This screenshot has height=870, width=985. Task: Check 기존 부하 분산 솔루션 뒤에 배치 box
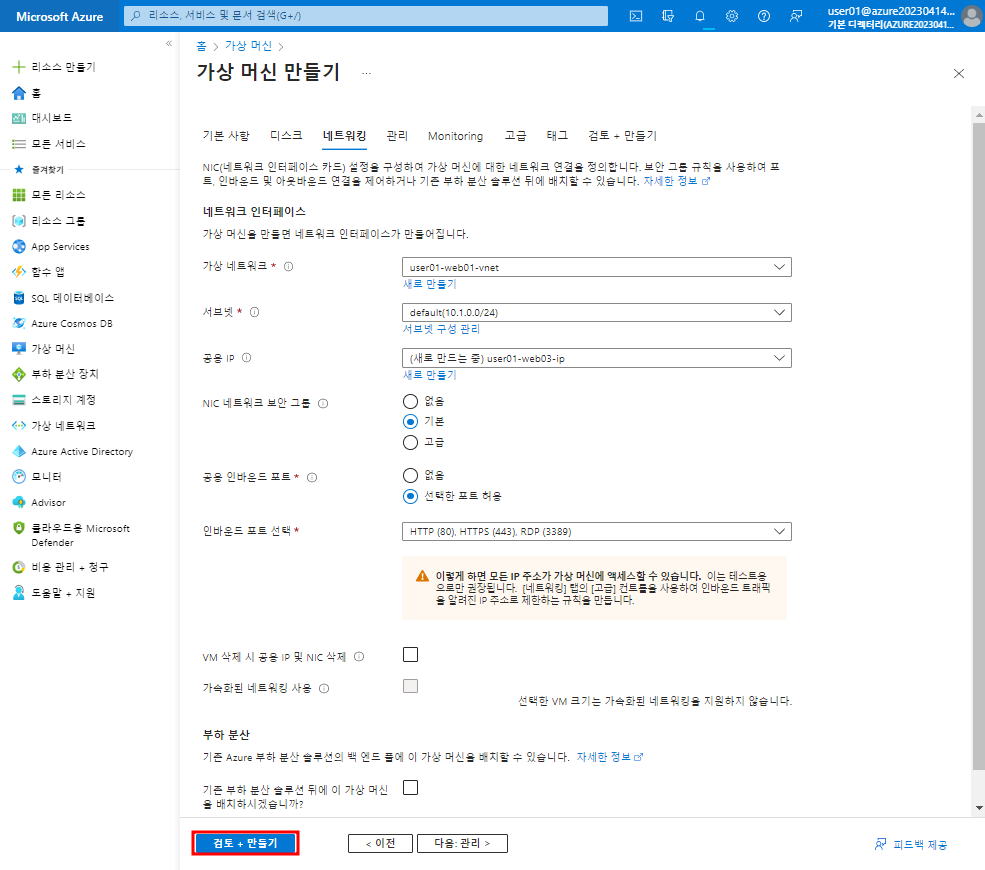point(410,788)
